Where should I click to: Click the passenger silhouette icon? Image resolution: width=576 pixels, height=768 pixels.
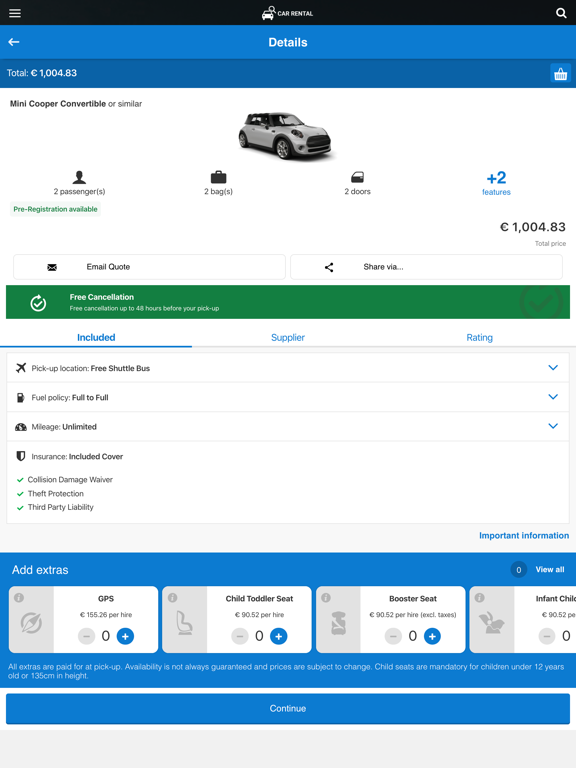coord(79,177)
